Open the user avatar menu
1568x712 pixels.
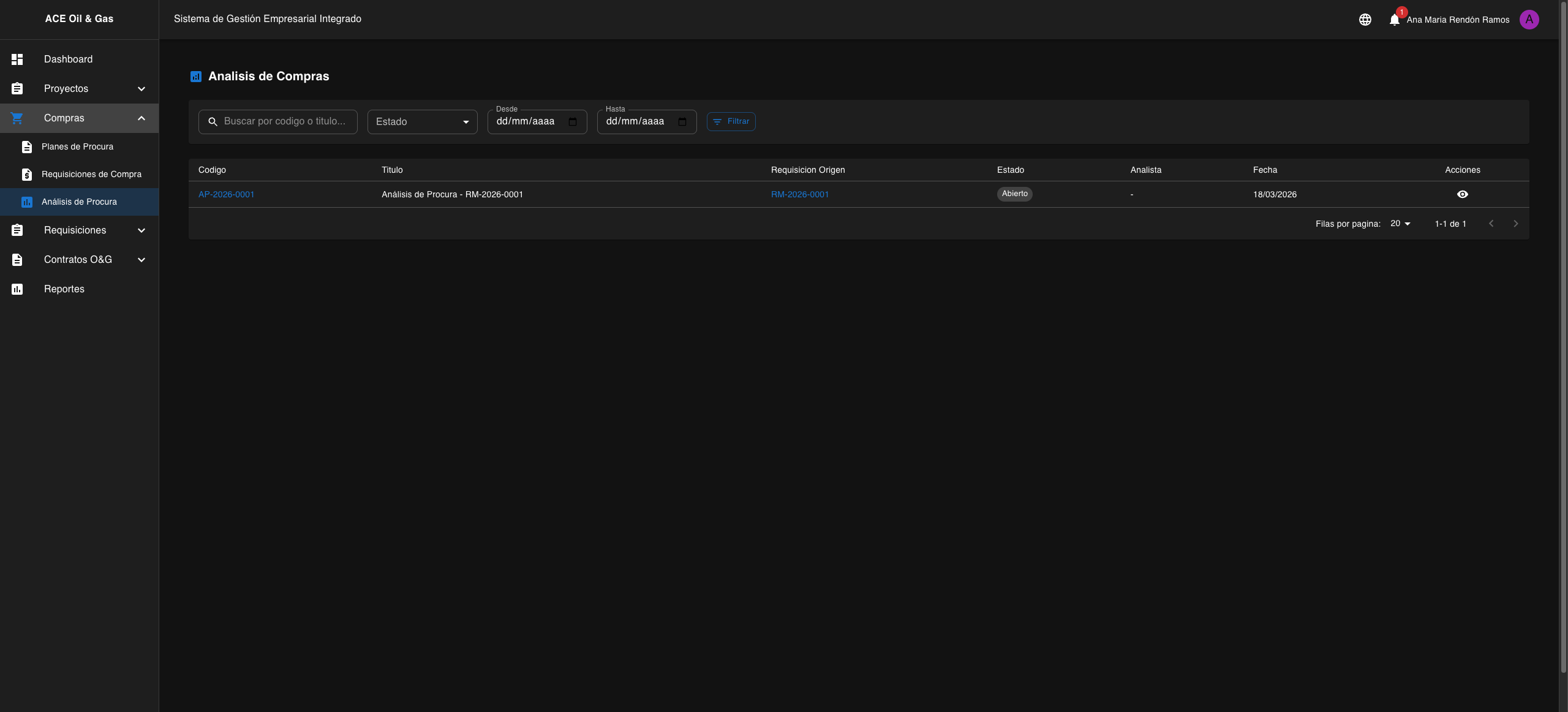(1529, 20)
